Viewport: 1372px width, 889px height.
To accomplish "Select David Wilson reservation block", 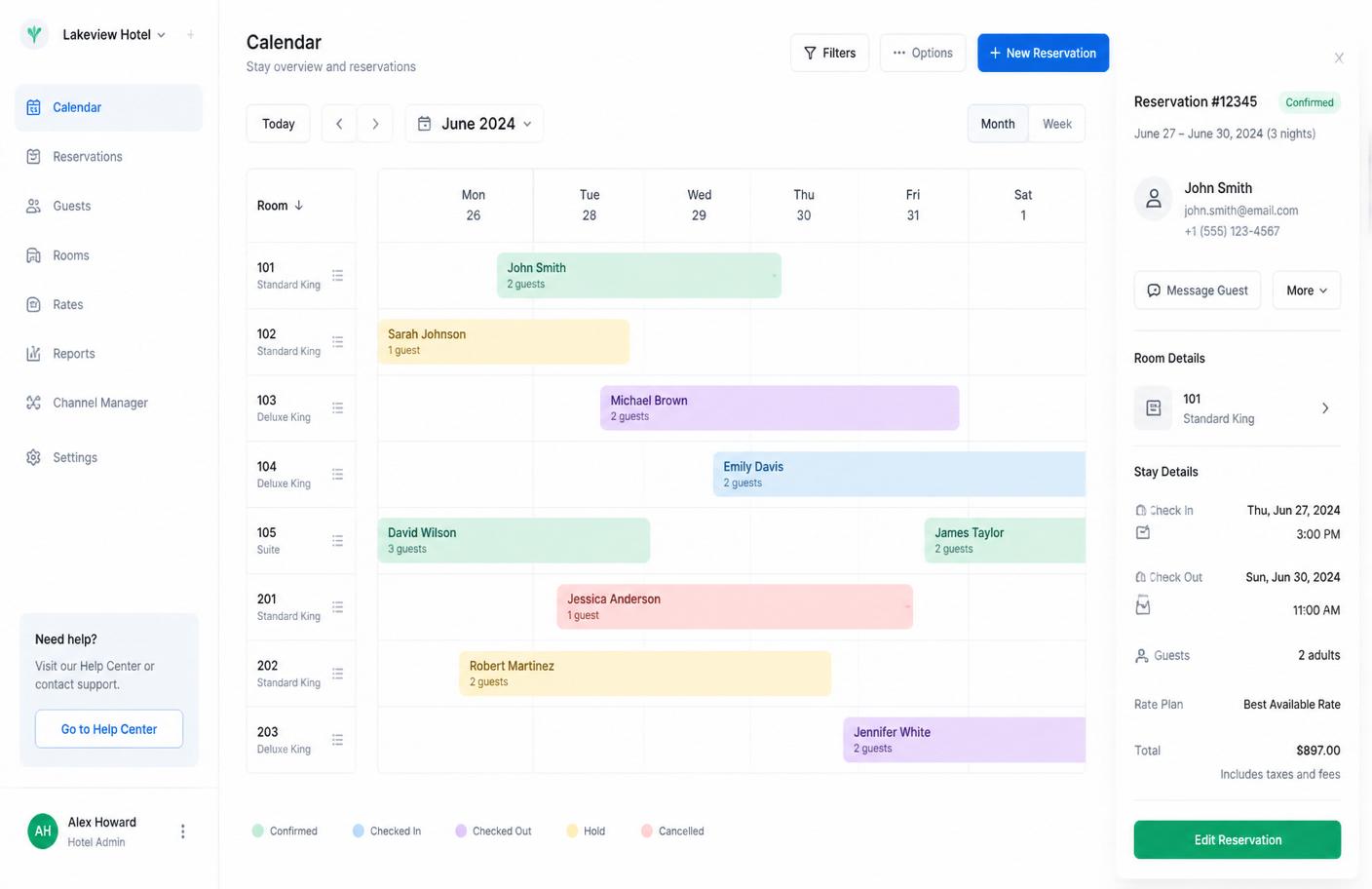I will 514,540.
